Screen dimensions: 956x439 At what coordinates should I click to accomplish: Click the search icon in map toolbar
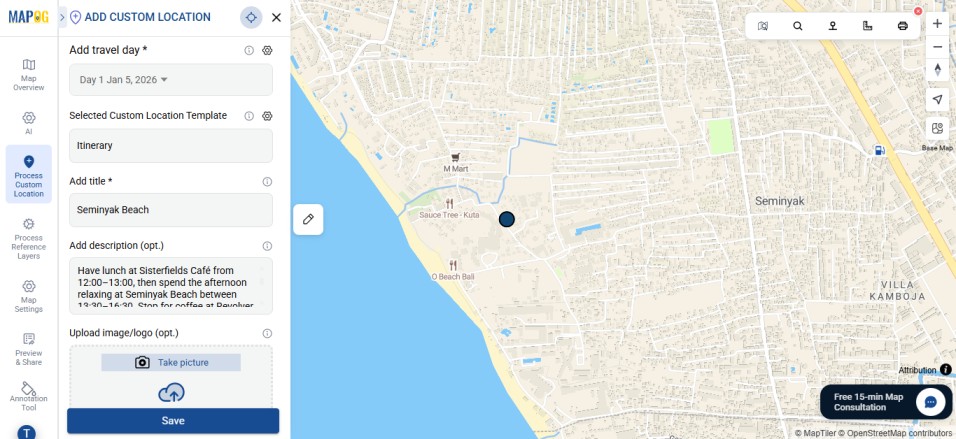pos(797,26)
